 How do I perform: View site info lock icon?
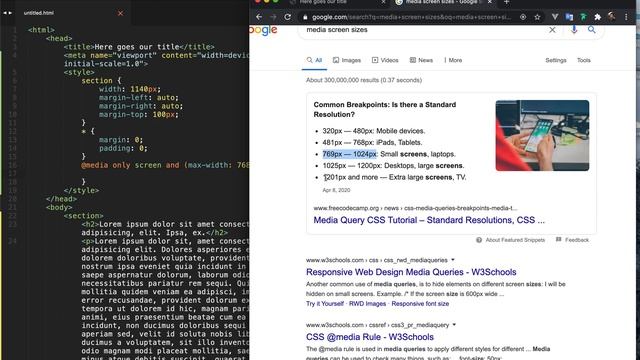coord(304,17)
